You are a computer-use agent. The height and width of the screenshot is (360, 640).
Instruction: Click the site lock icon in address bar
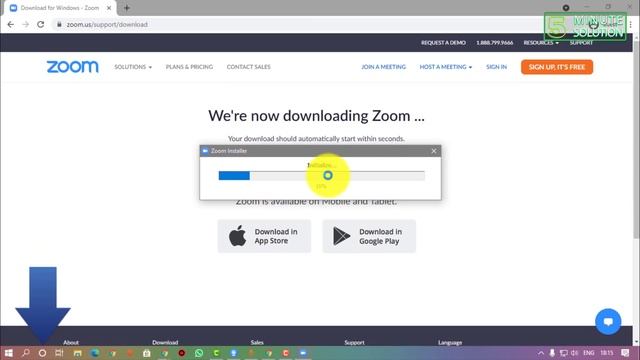(59, 24)
